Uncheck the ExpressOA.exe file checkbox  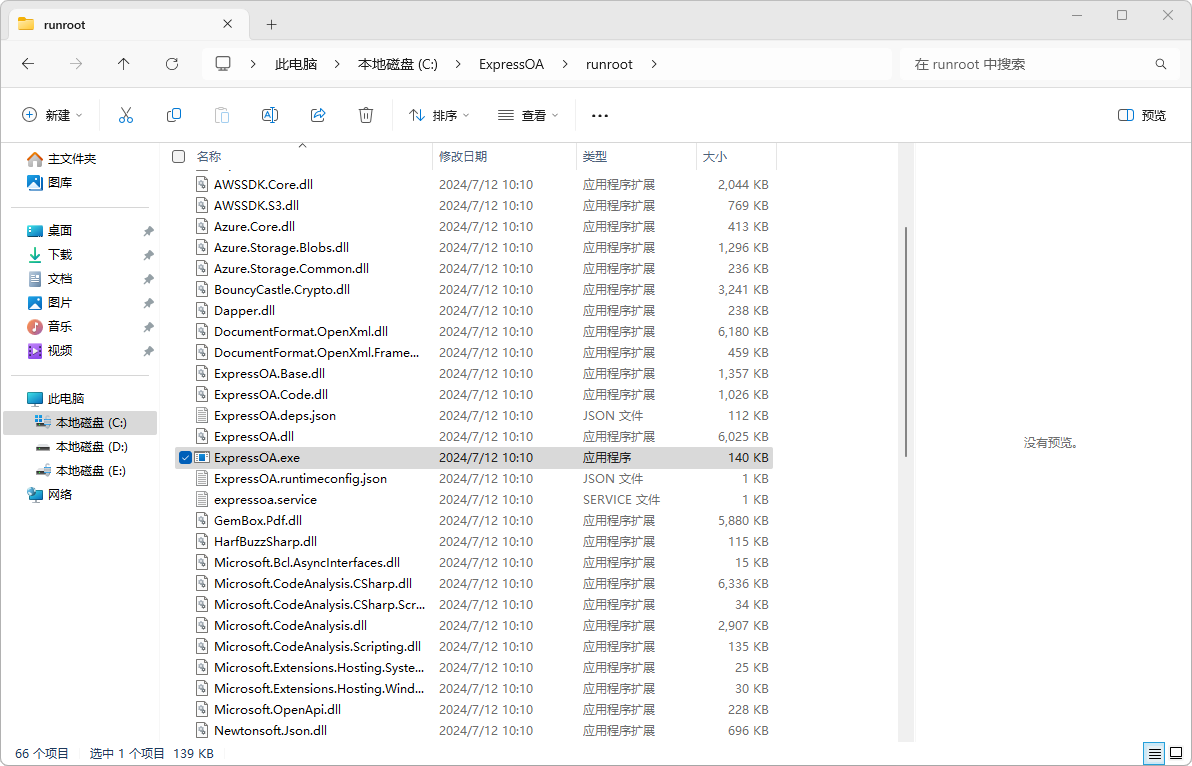coord(185,458)
